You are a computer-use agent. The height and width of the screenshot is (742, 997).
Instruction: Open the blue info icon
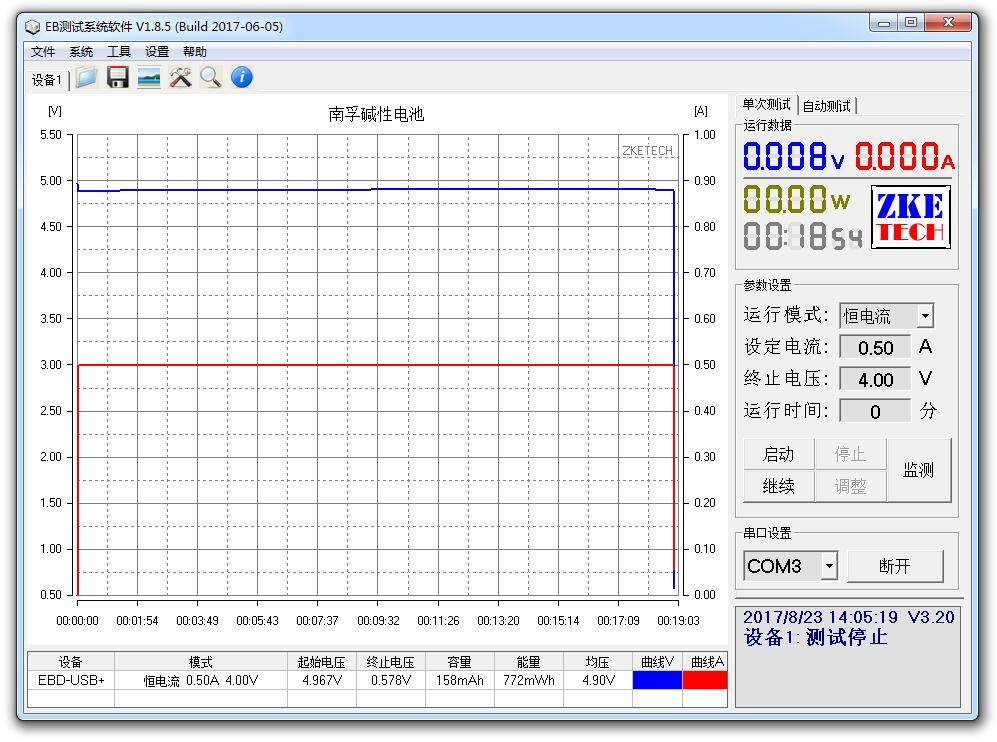(x=242, y=78)
